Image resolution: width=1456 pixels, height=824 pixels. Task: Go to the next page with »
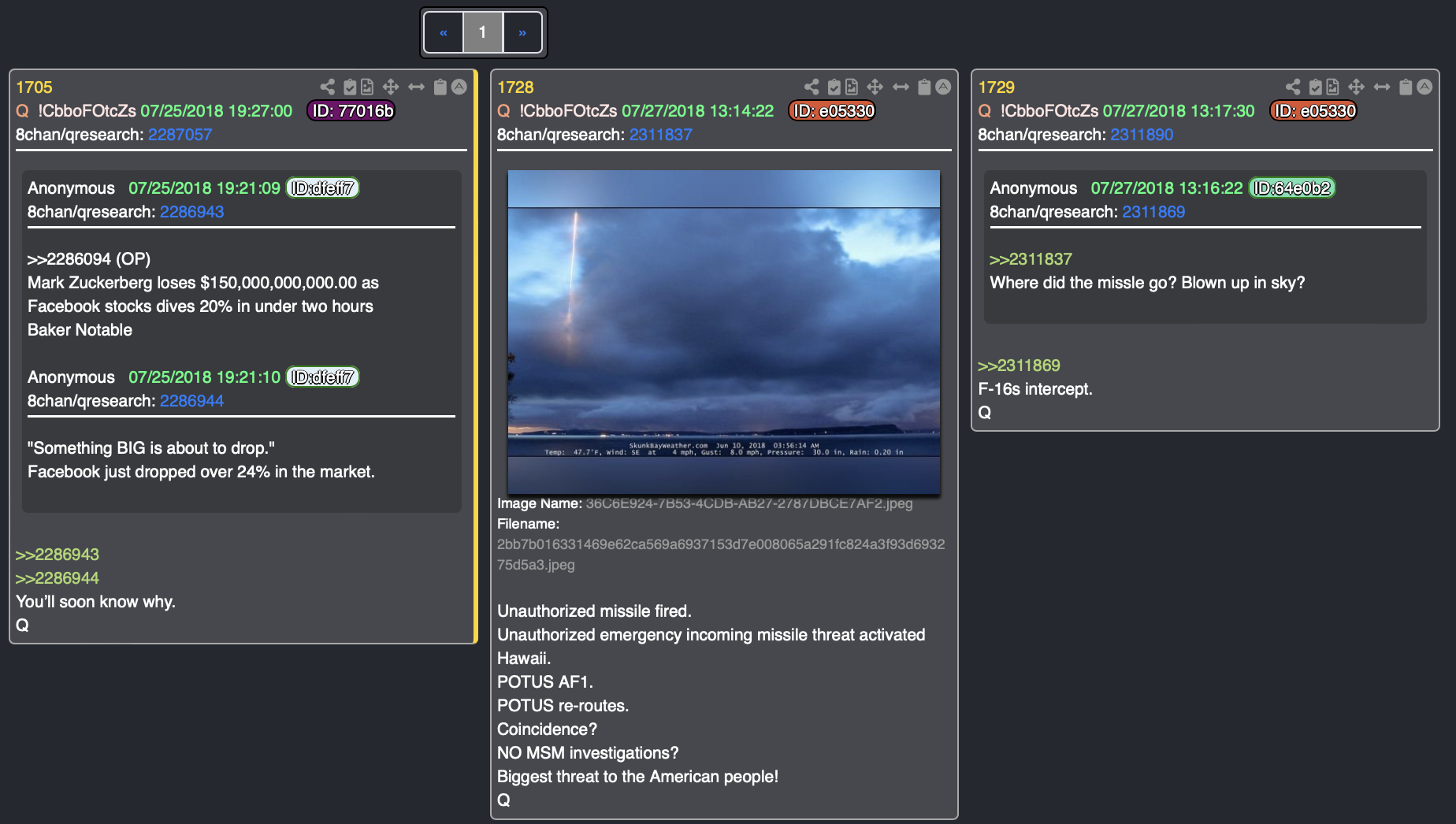click(522, 32)
